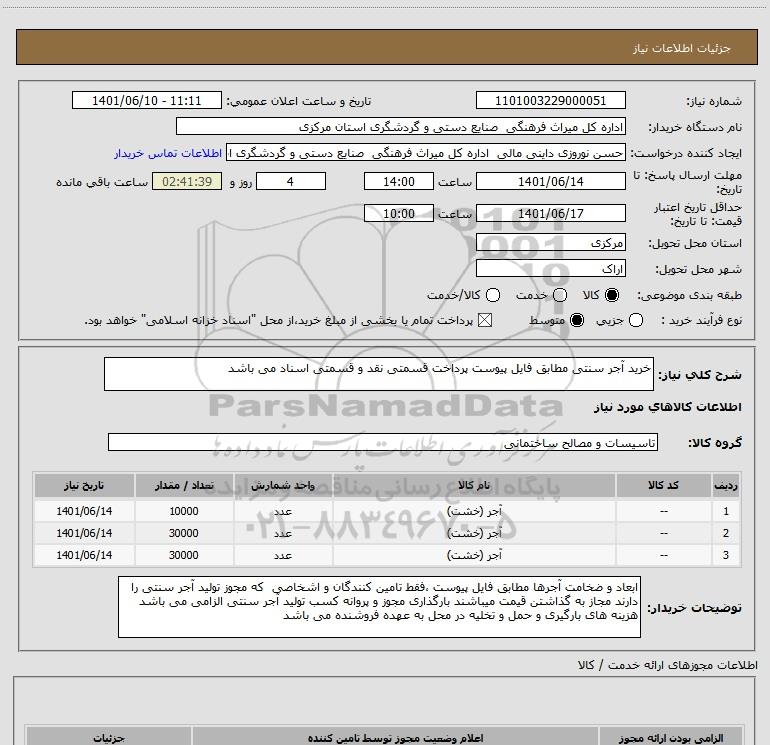Click the واحد شمارش column header

click(x=283, y=486)
